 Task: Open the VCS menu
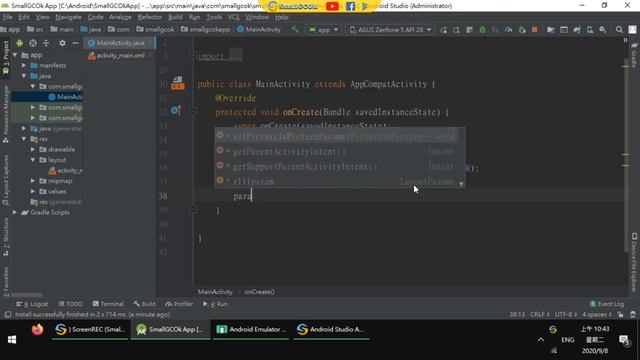pyautogui.click(x=233, y=17)
